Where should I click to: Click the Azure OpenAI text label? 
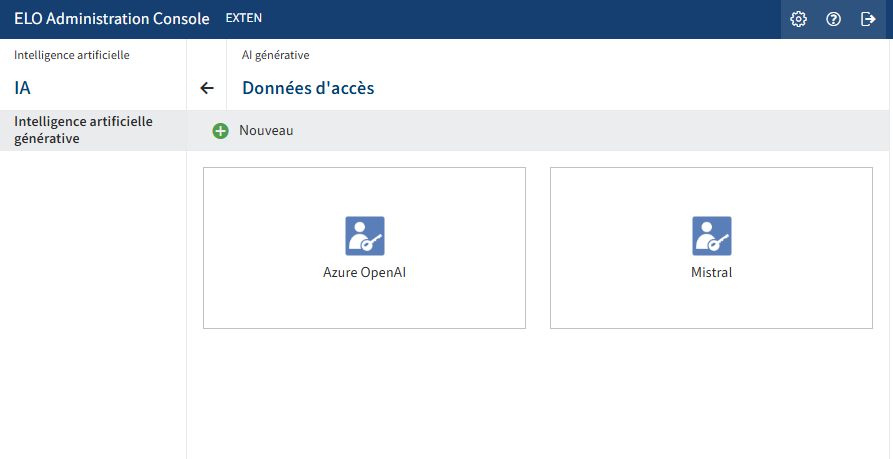click(x=364, y=272)
